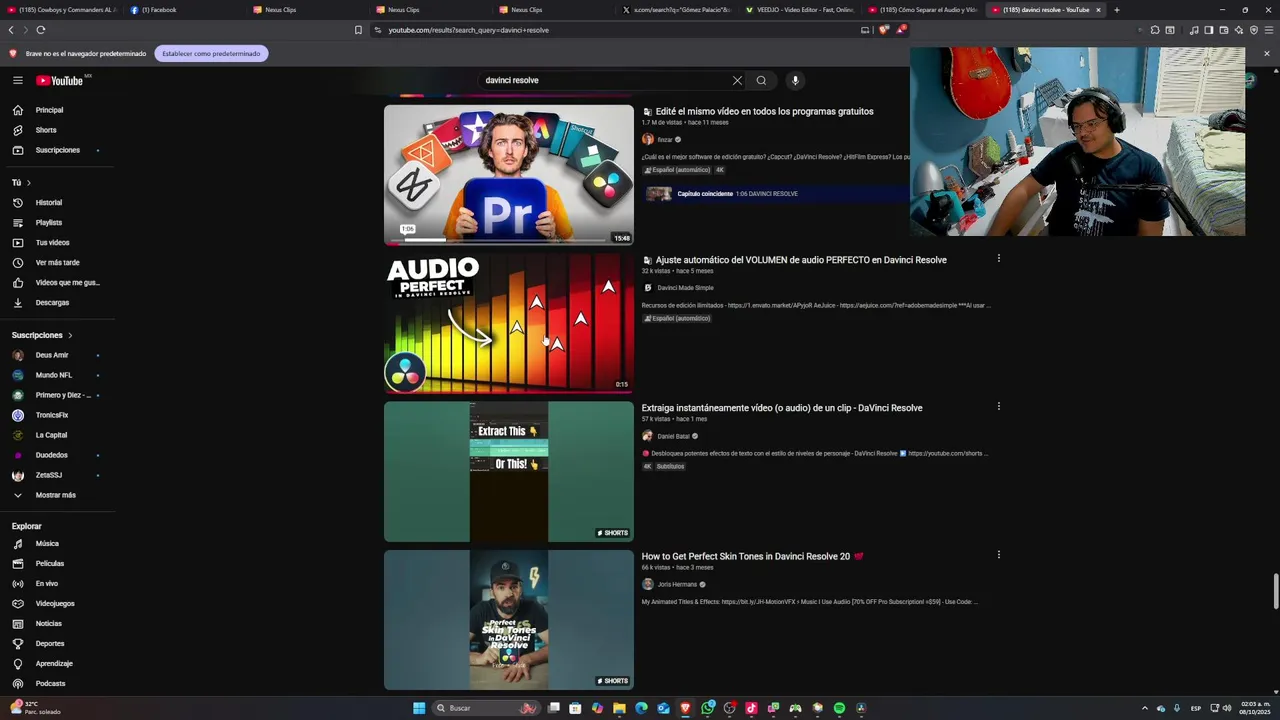The height and width of the screenshot is (720, 1280).
Task: Open File Explorer from taskbar
Action: click(619, 708)
